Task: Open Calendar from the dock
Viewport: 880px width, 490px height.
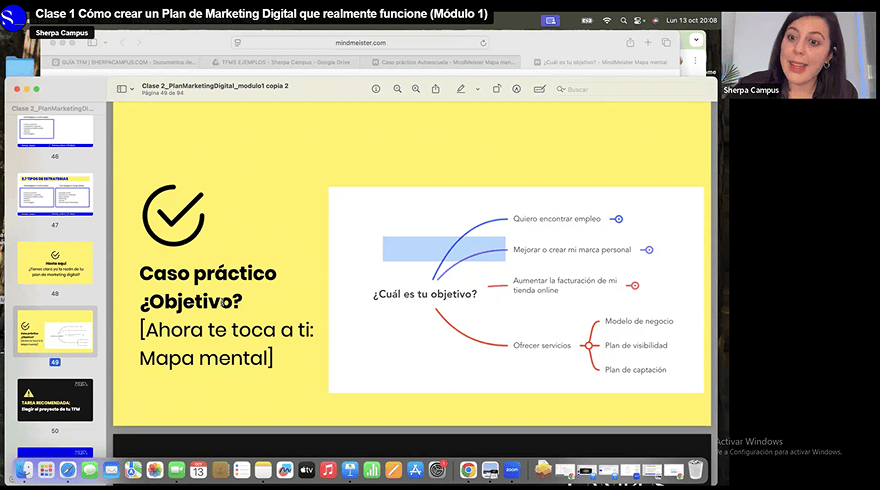Action: 198,470
